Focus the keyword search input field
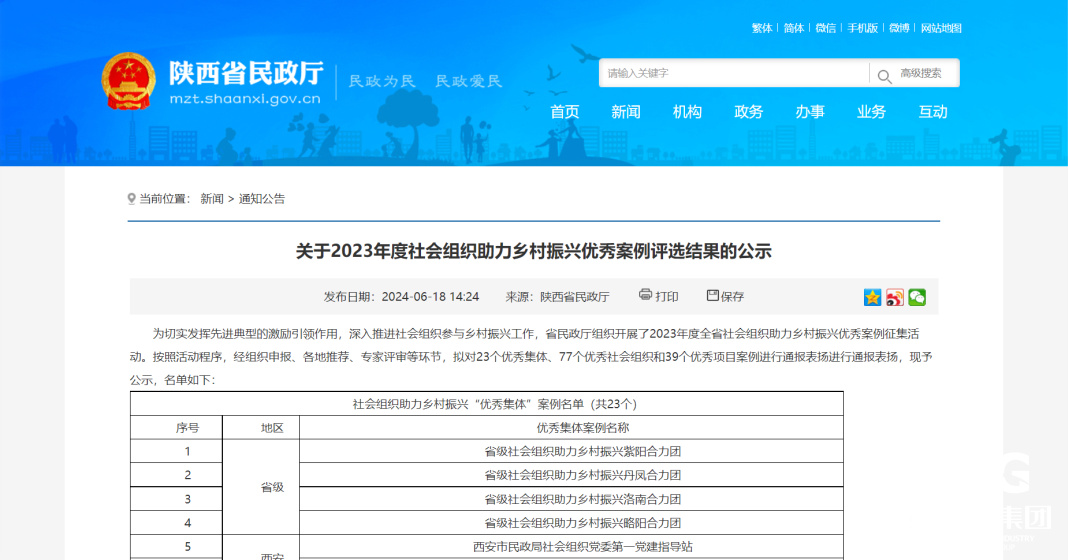 pyautogui.click(x=735, y=73)
